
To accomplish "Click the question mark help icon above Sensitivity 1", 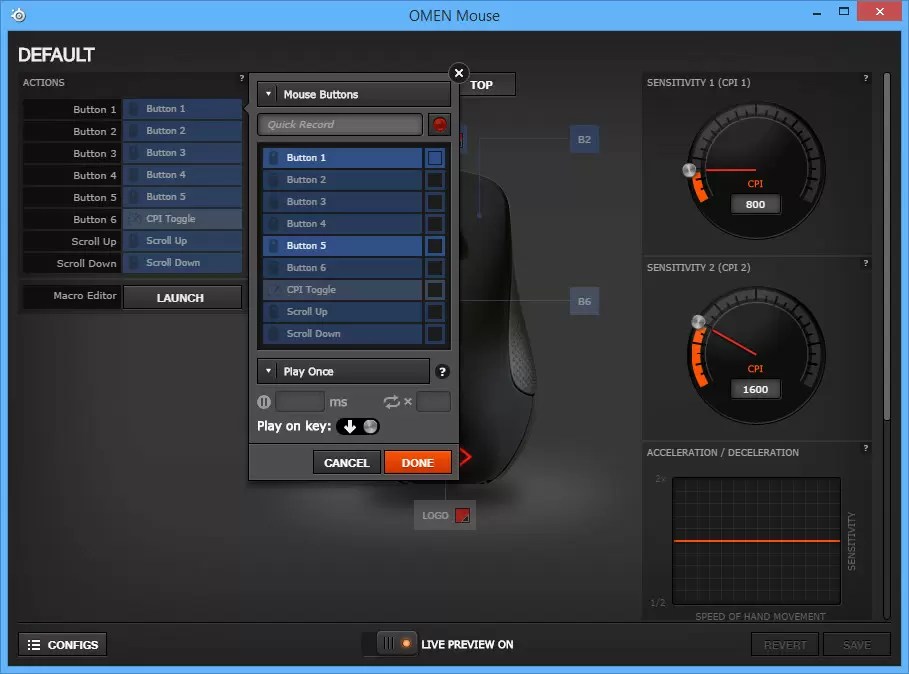I will tap(866, 78).
